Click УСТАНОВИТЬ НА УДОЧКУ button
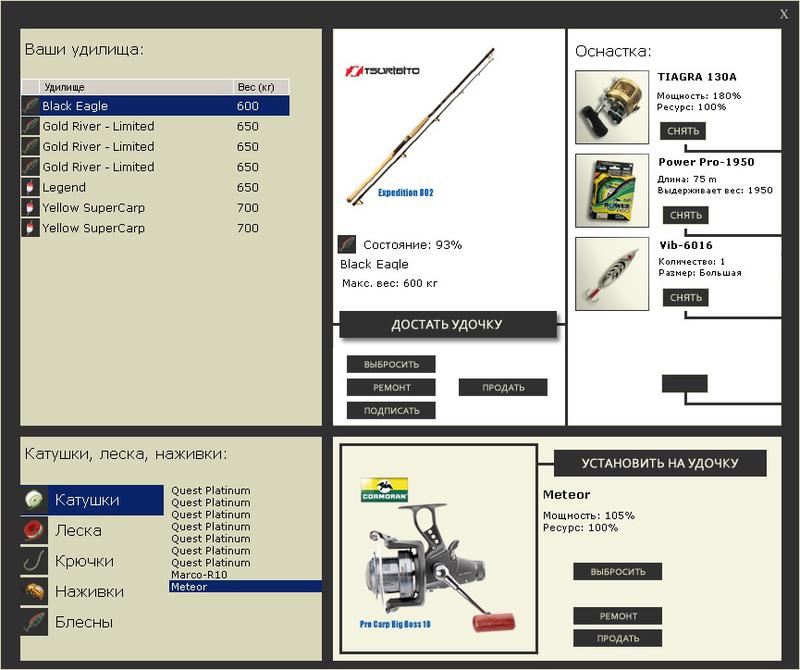 tap(660, 463)
